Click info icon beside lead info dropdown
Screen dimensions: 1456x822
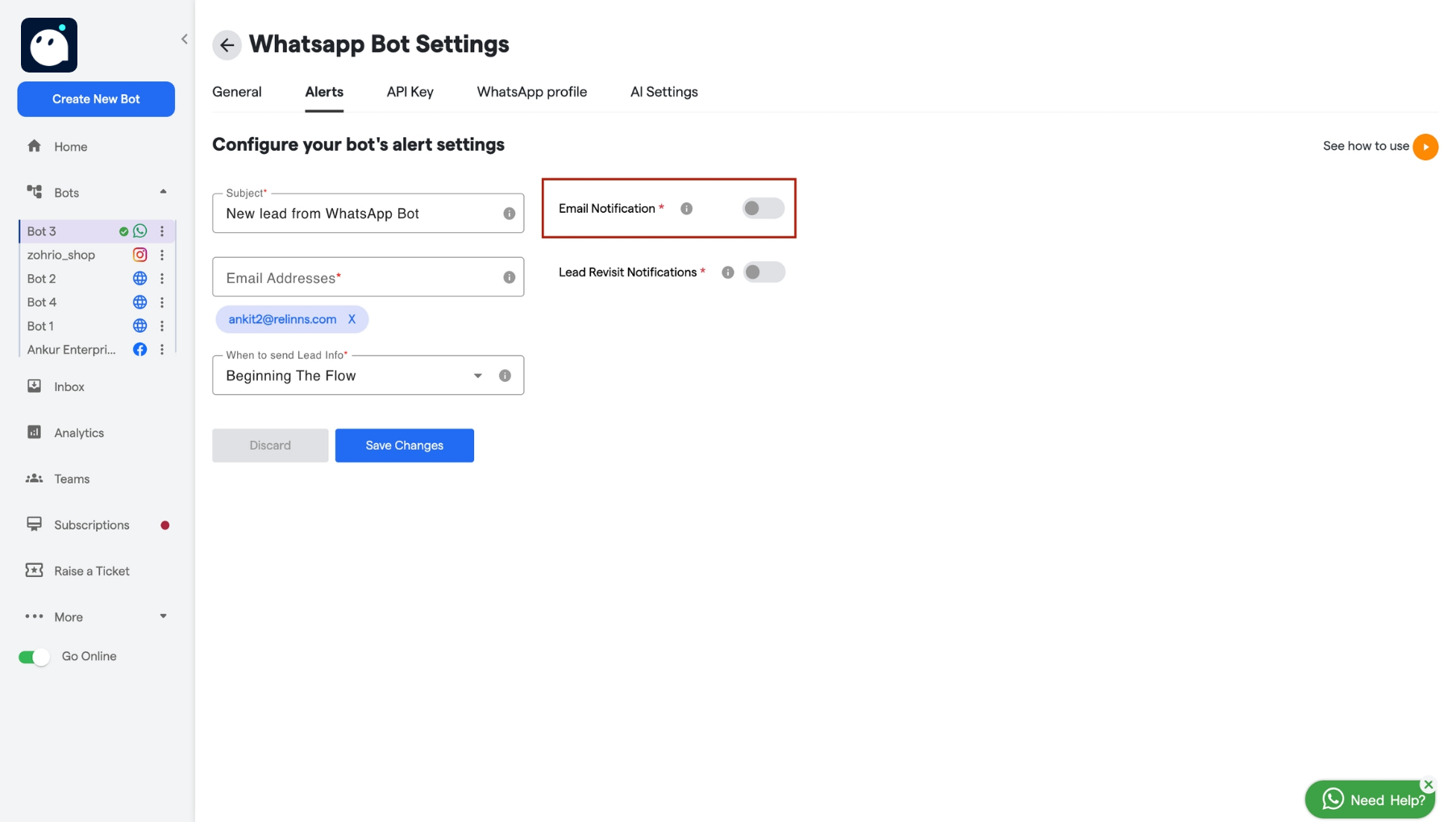coord(505,376)
